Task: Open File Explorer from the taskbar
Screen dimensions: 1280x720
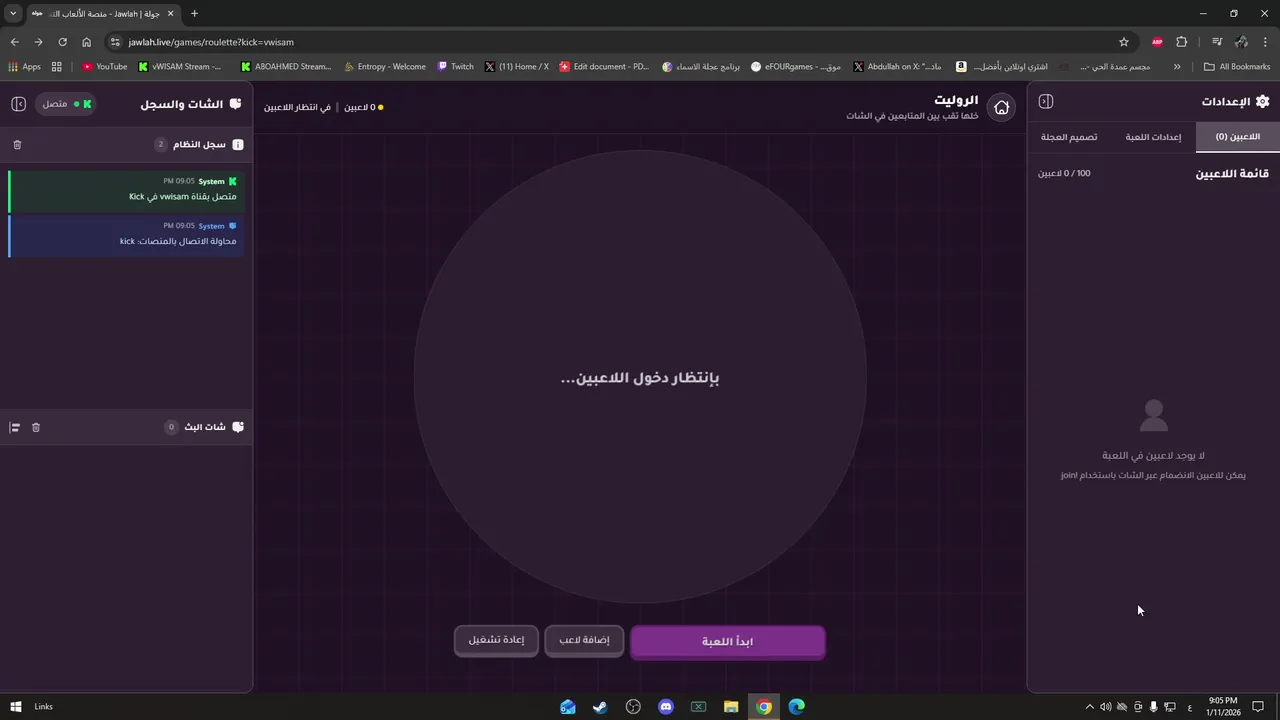Action: (731, 707)
